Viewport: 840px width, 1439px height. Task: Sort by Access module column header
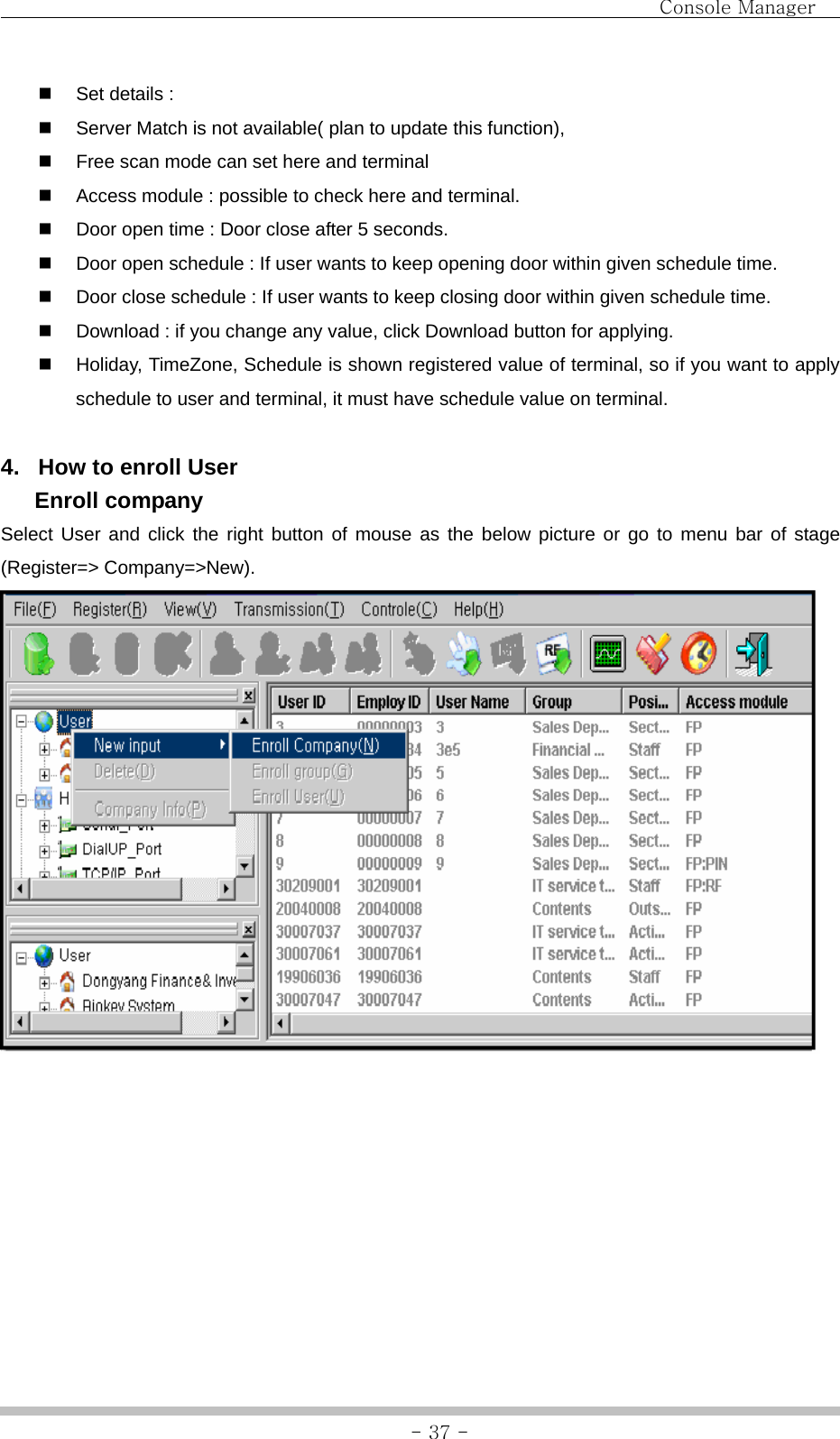tap(746, 702)
